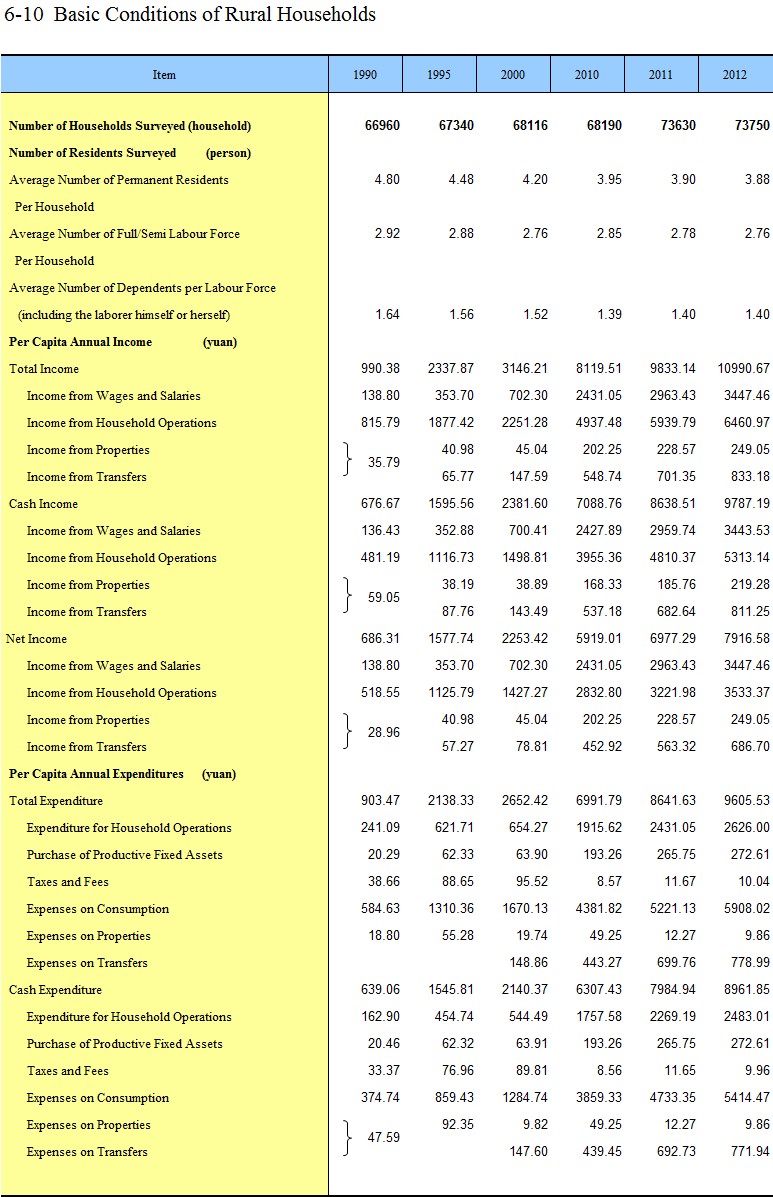The height and width of the screenshot is (1197, 773).
Task: Click combined properties/transfers value 35.79
Action: [384, 463]
